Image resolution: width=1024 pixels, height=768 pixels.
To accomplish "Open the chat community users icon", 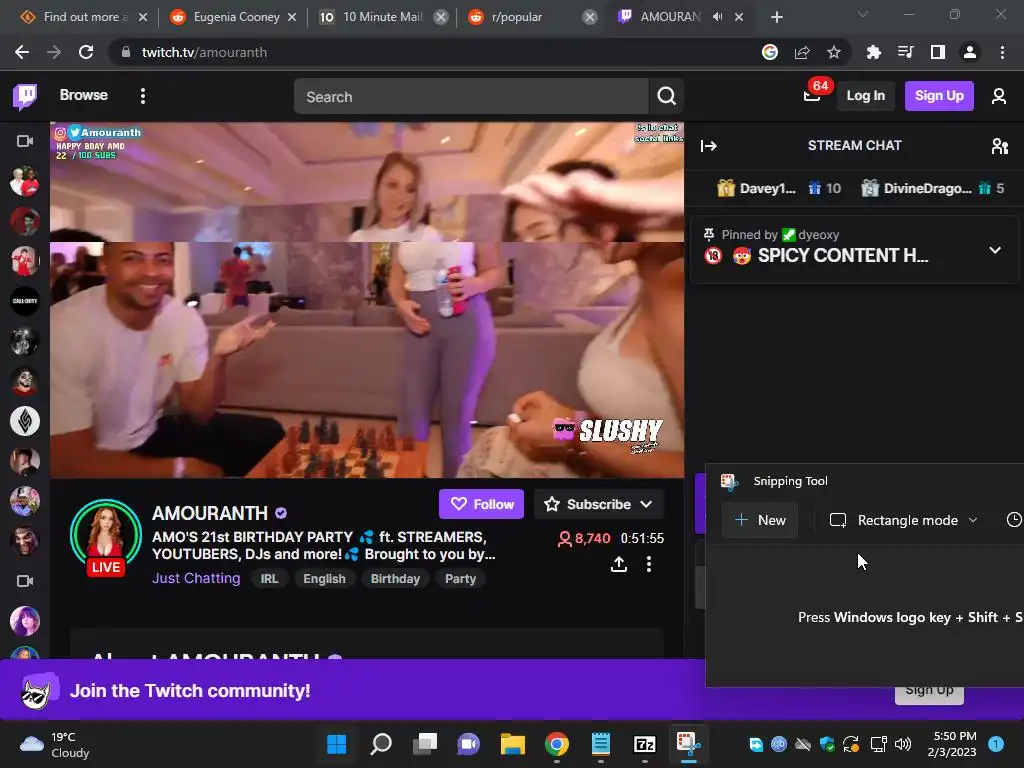I will click(x=999, y=146).
